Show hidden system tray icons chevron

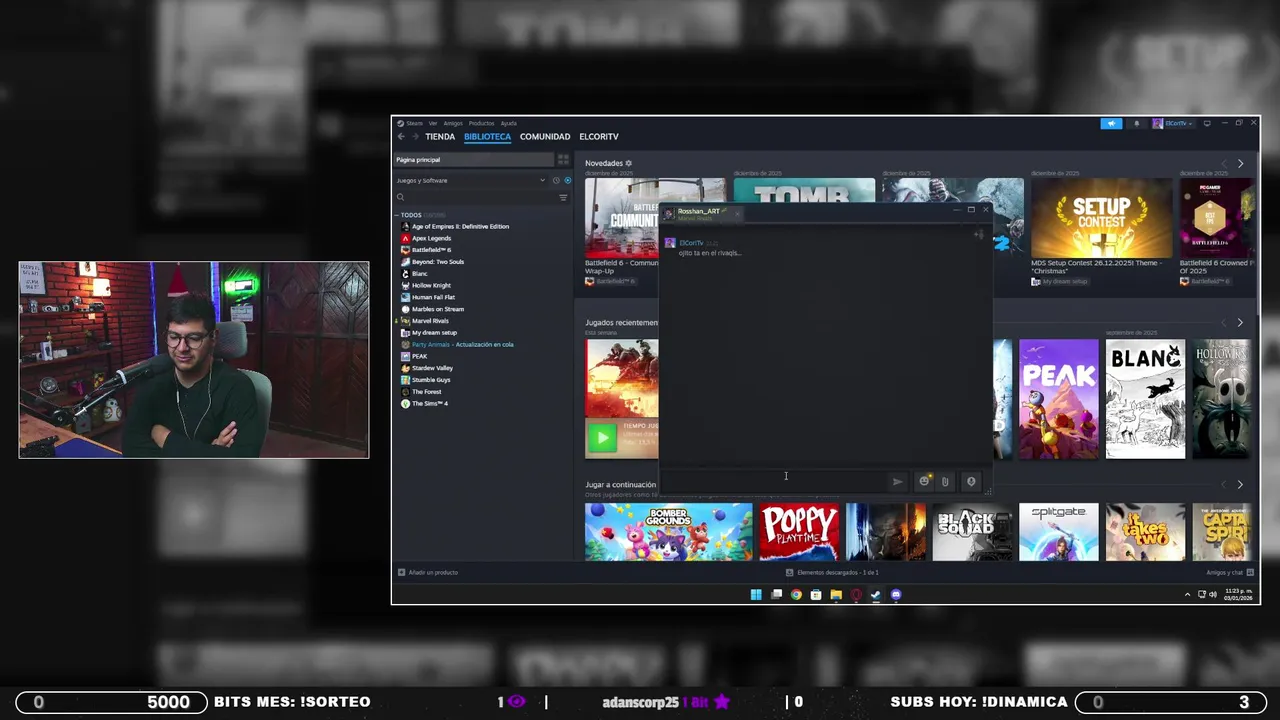tap(1188, 595)
